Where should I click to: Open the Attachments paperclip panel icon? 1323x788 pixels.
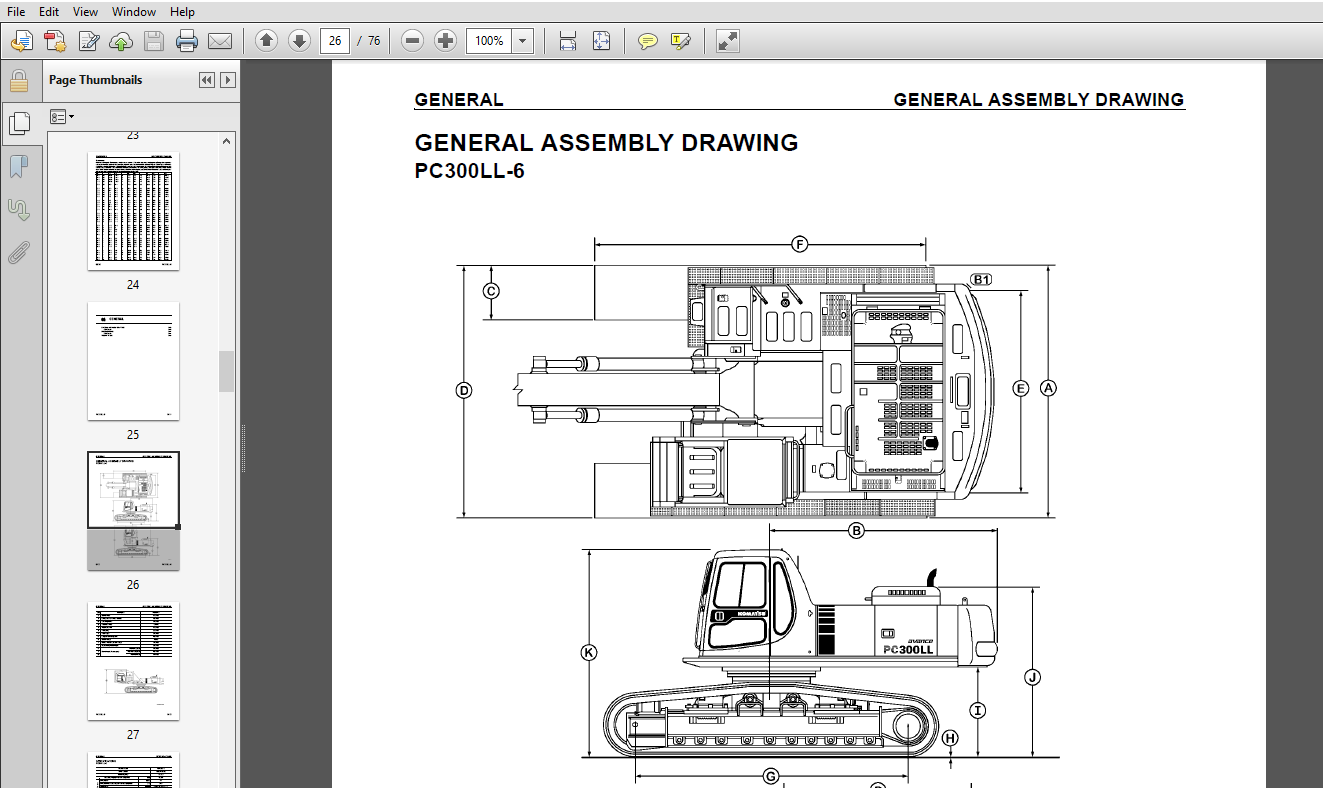(19, 253)
